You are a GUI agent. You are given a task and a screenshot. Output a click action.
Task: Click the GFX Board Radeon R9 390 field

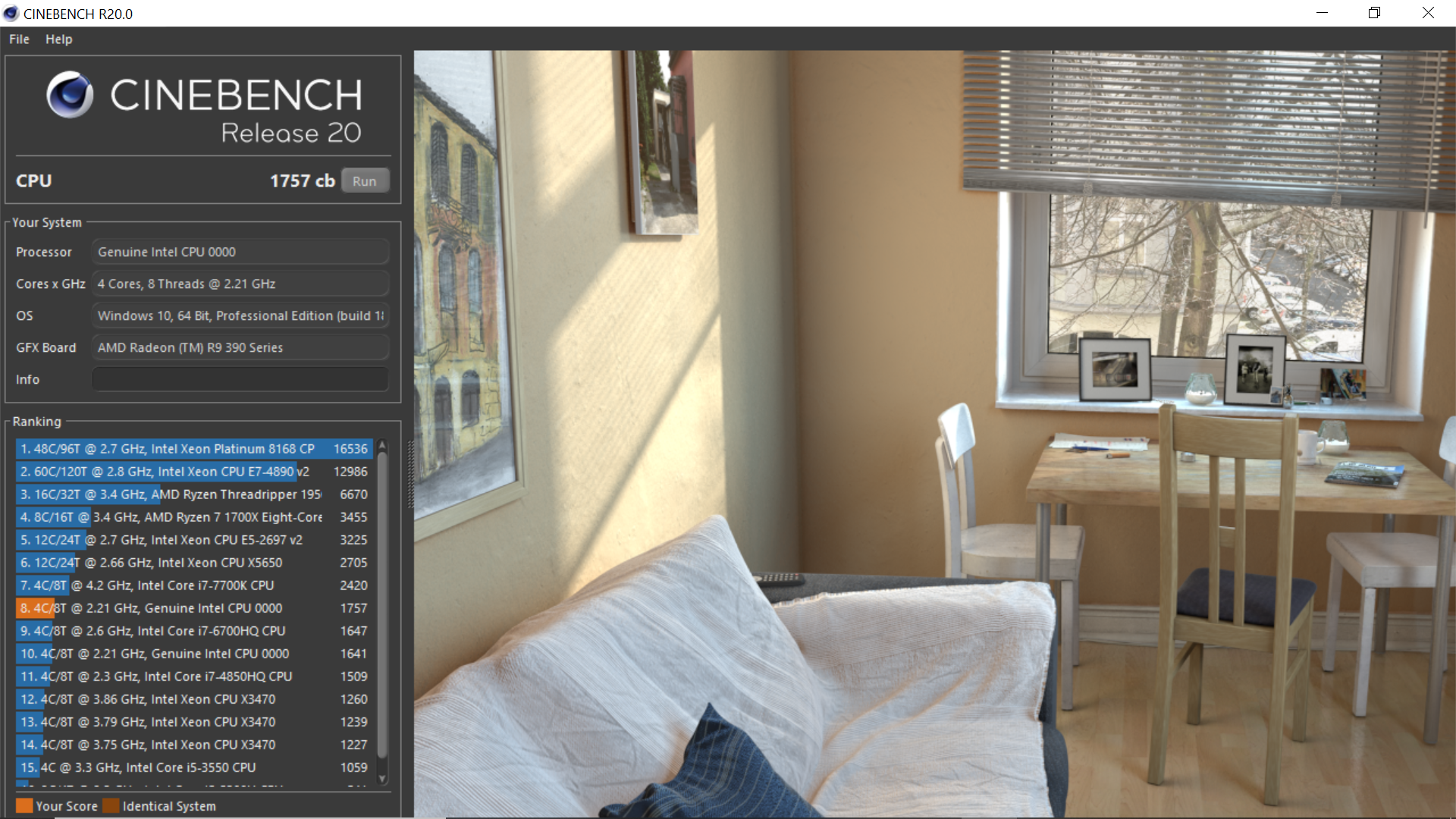pos(240,347)
